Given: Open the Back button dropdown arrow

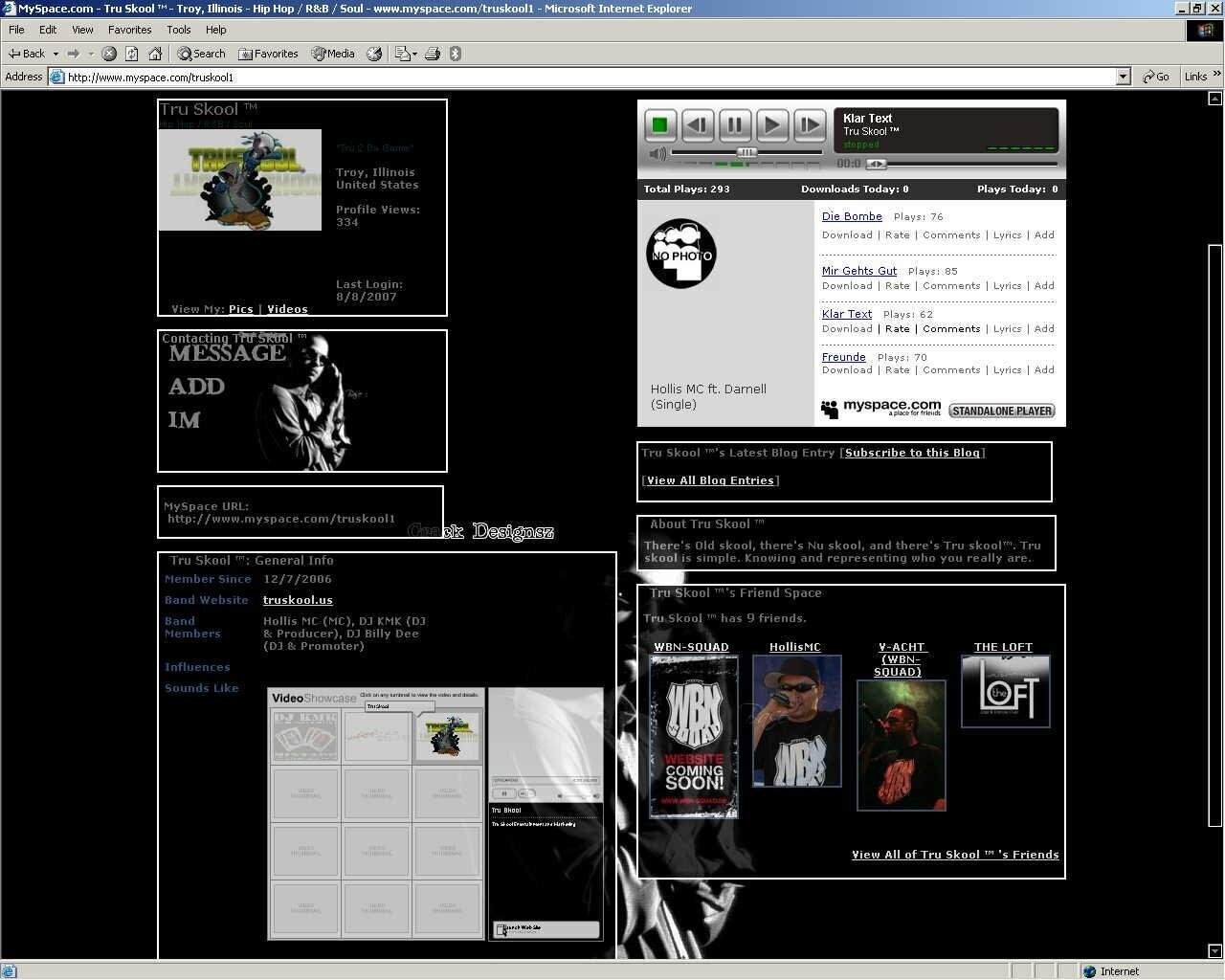Looking at the screenshot, I should tap(56, 54).
